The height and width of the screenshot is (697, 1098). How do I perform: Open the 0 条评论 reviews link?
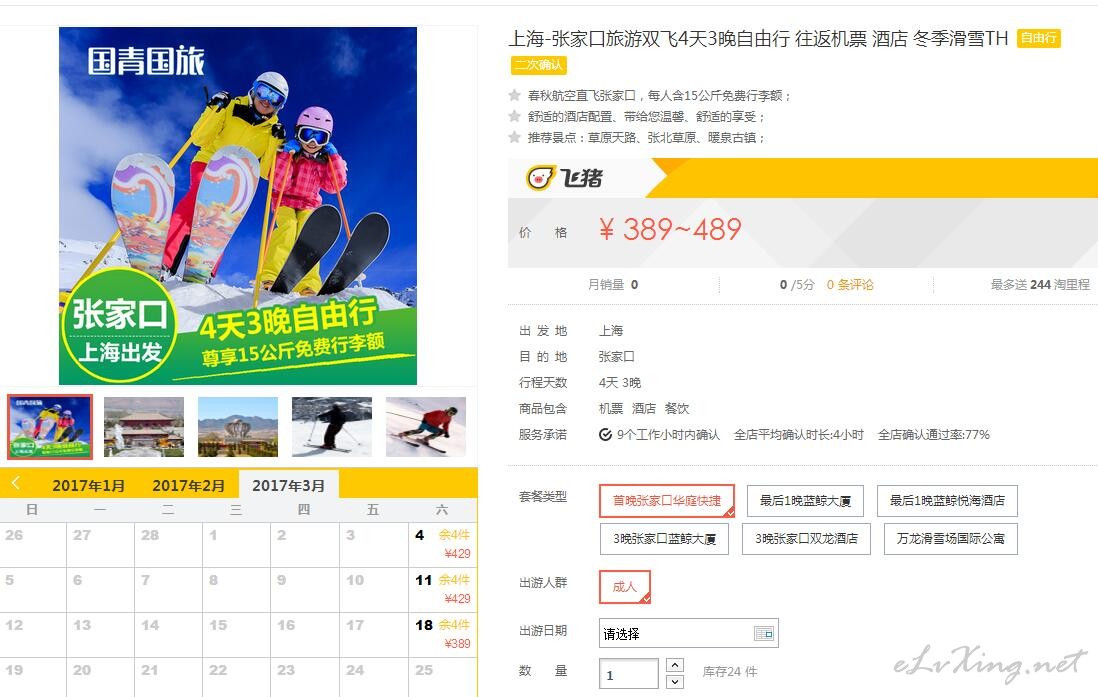point(850,284)
